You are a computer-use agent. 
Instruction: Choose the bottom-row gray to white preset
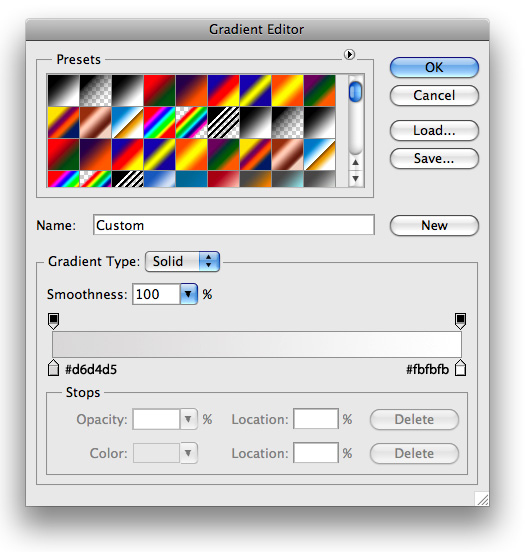point(319,179)
